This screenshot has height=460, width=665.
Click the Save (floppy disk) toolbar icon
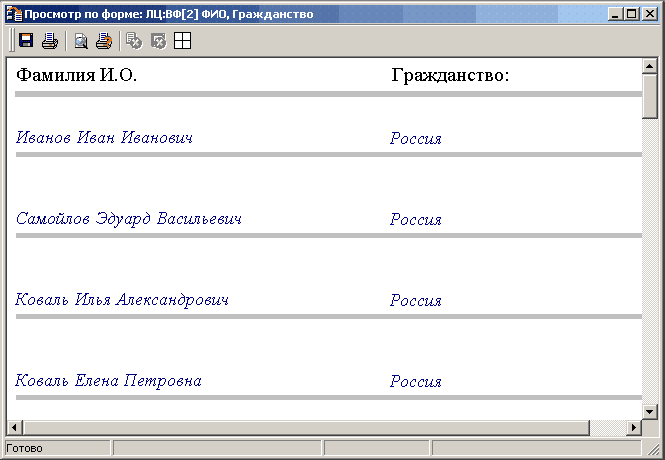point(26,41)
